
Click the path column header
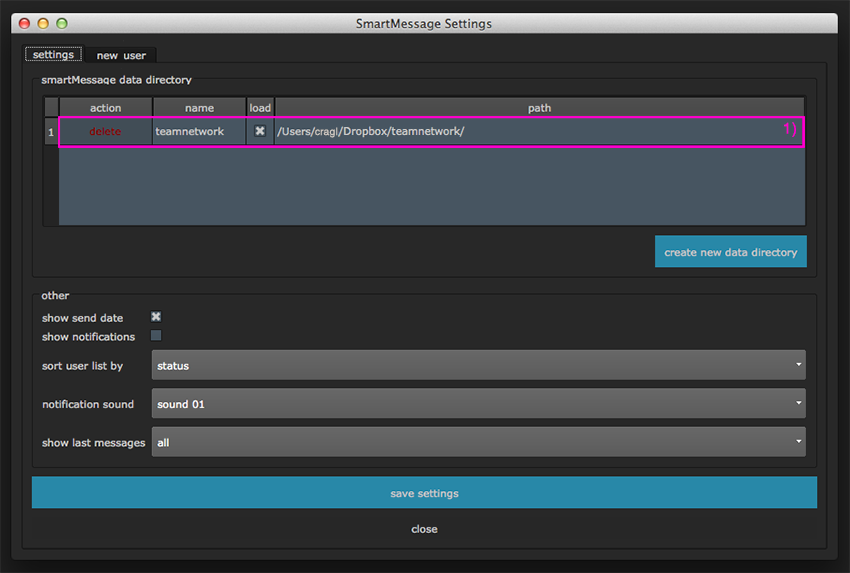coord(539,107)
